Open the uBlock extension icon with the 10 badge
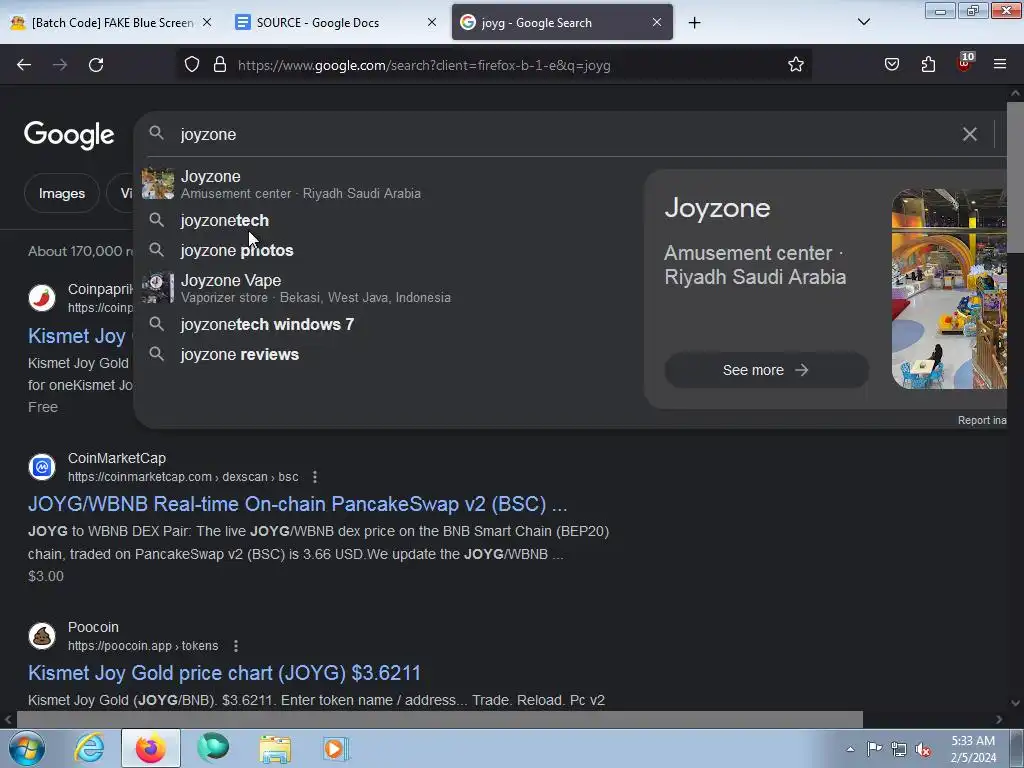The height and width of the screenshot is (768, 1024). 965,63
